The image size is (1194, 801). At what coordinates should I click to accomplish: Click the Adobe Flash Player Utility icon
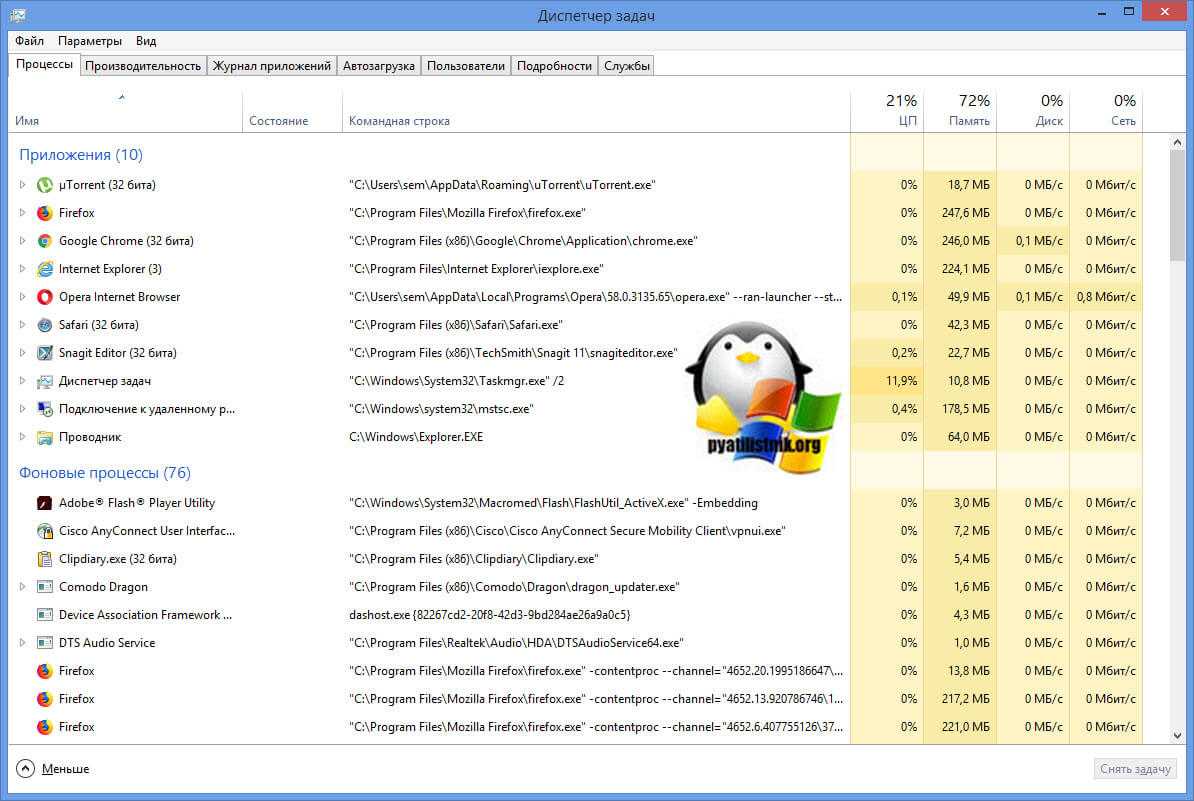pos(44,503)
